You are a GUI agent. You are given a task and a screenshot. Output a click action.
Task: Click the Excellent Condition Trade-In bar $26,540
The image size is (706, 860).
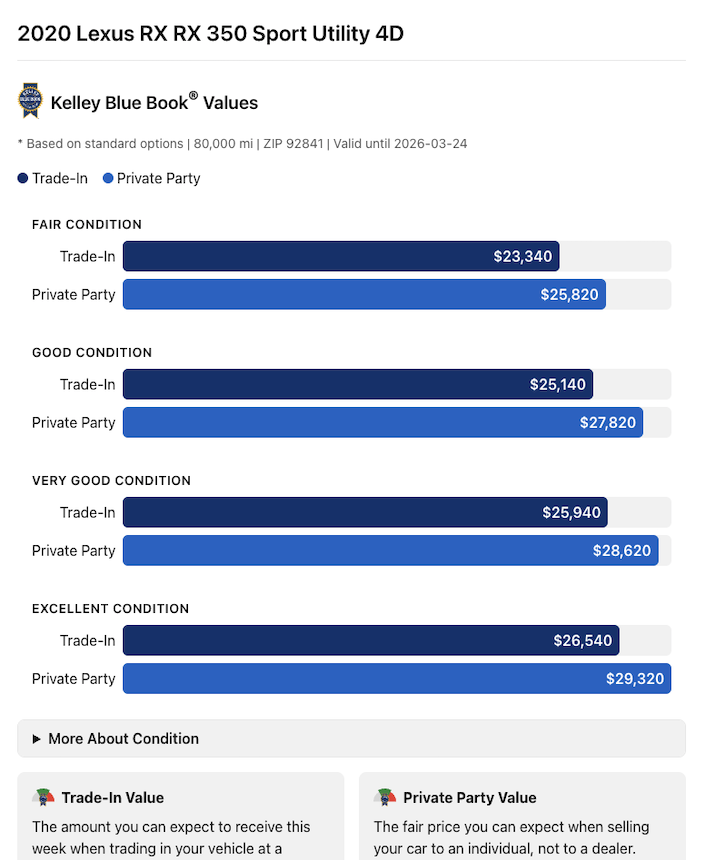371,640
